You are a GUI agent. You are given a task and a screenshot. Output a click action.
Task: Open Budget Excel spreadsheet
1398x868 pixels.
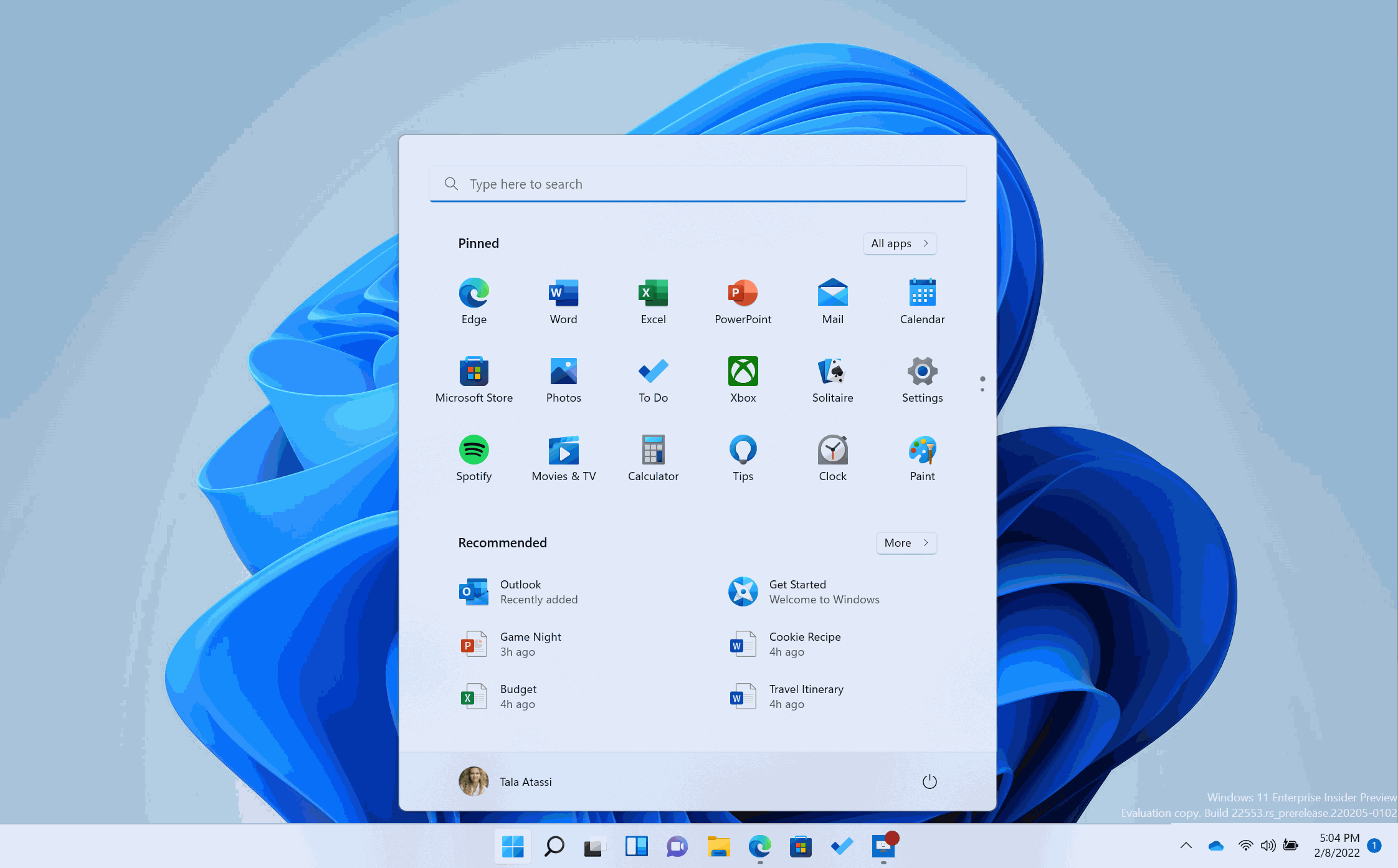click(x=519, y=696)
